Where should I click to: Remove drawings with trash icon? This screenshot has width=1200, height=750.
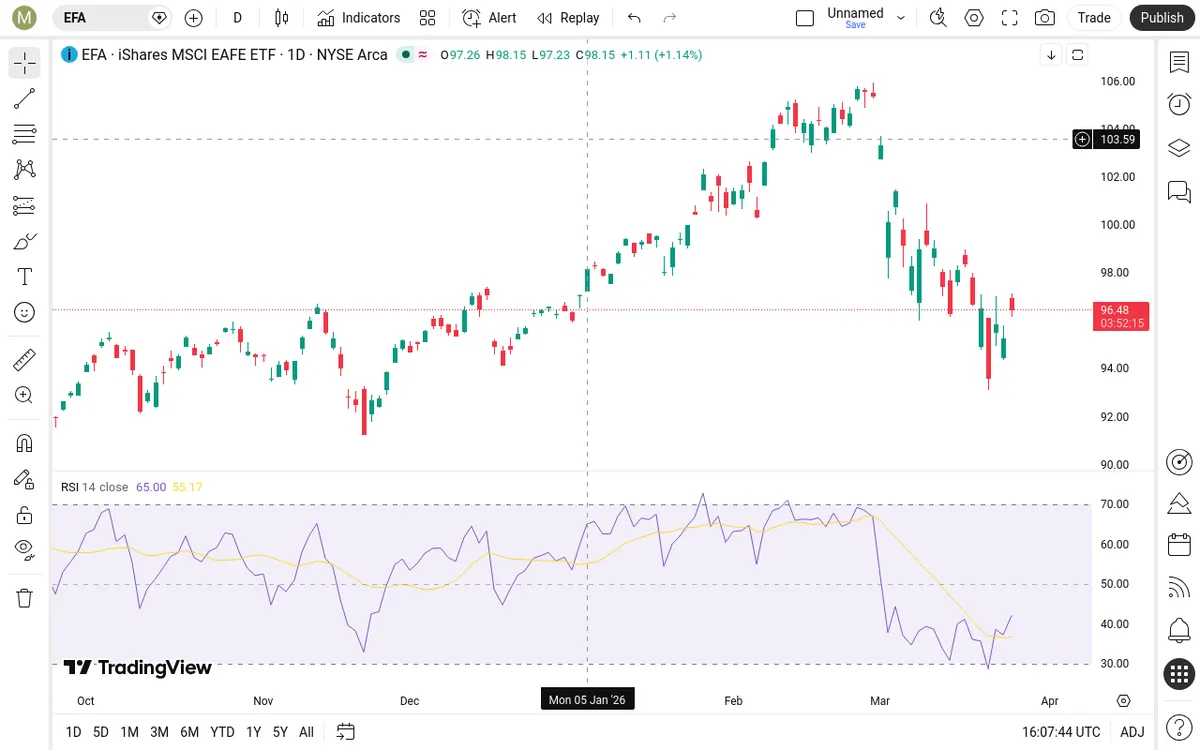[x=25, y=598]
